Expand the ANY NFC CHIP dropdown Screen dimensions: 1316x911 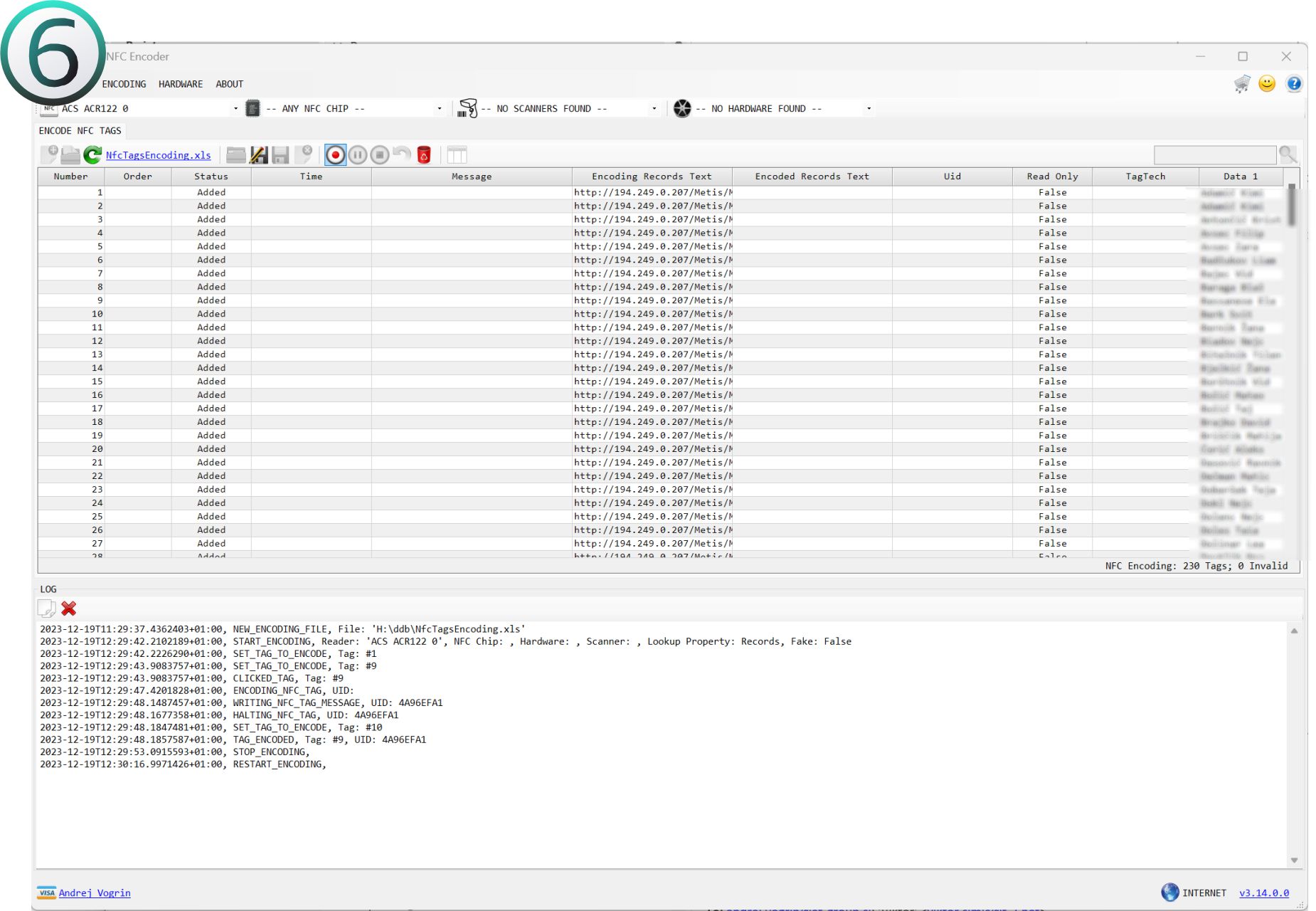(x=439, y=109)
